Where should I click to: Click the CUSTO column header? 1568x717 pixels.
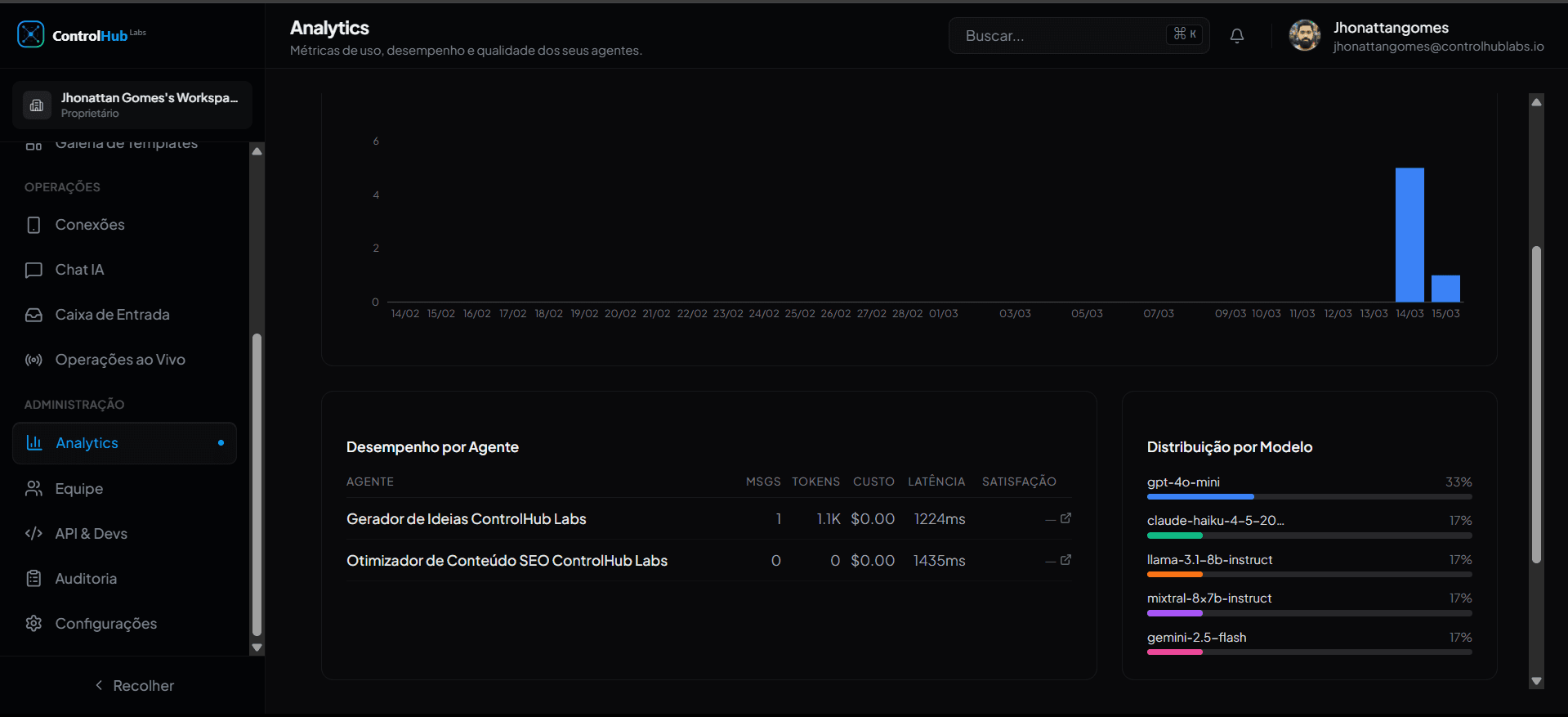873,482
